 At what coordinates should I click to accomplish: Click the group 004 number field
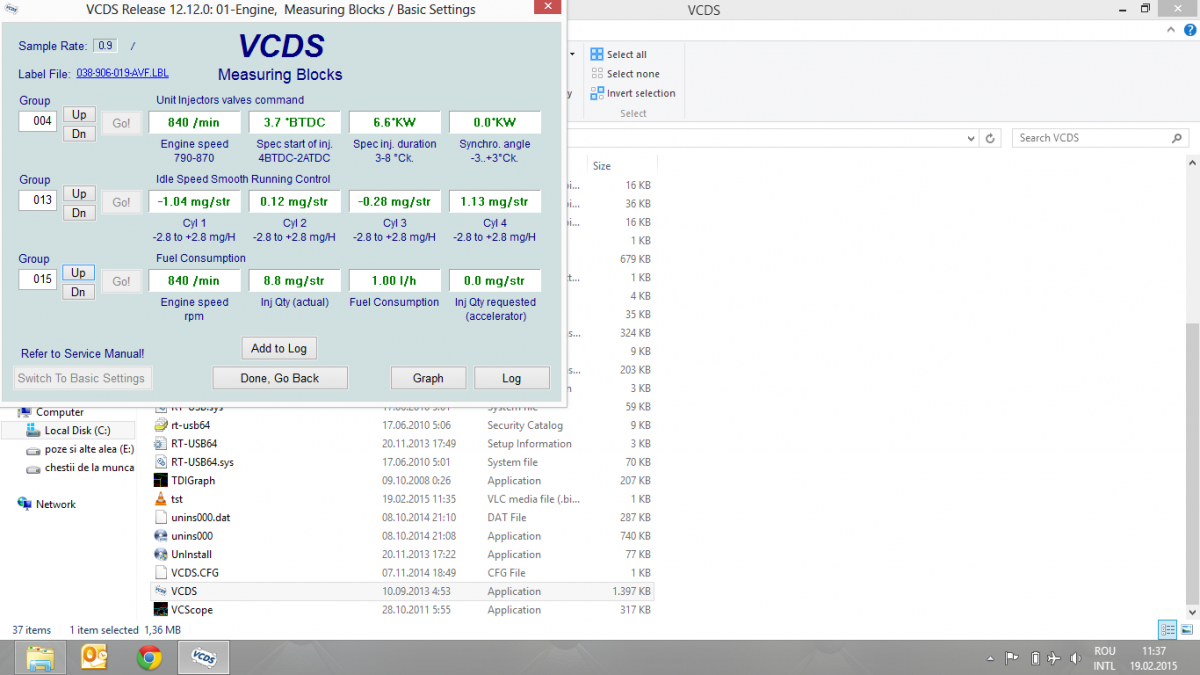point(38,122)
